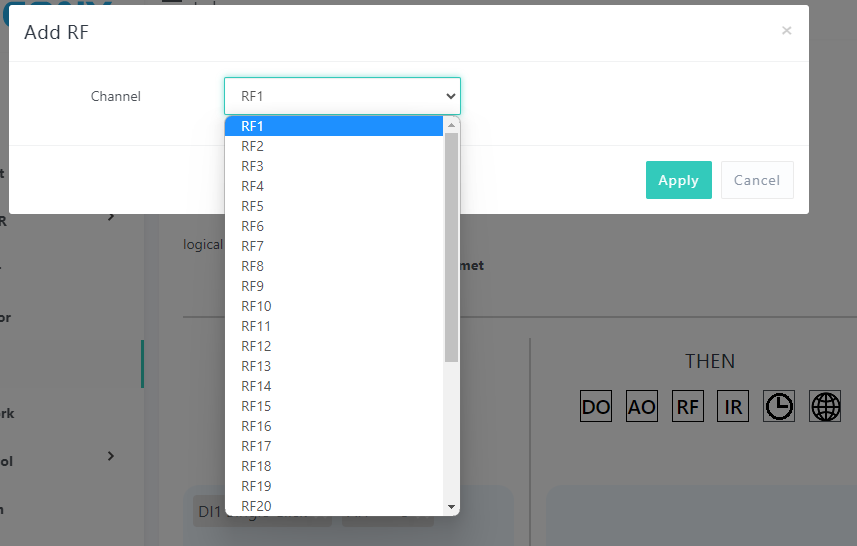This screenshot has height=546, width=857.
Task: Collapse the Channel dropdown
Action: point(342,96)
